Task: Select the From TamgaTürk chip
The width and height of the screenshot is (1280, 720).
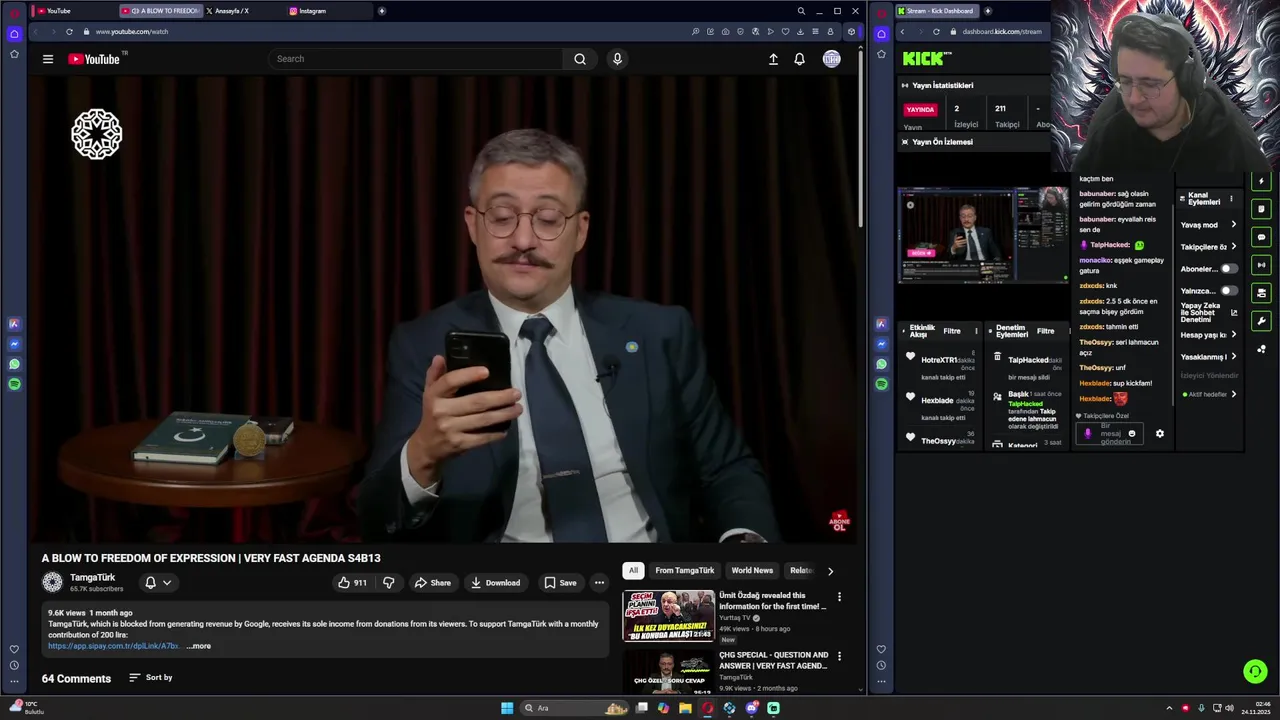Action: coord(685,571)
